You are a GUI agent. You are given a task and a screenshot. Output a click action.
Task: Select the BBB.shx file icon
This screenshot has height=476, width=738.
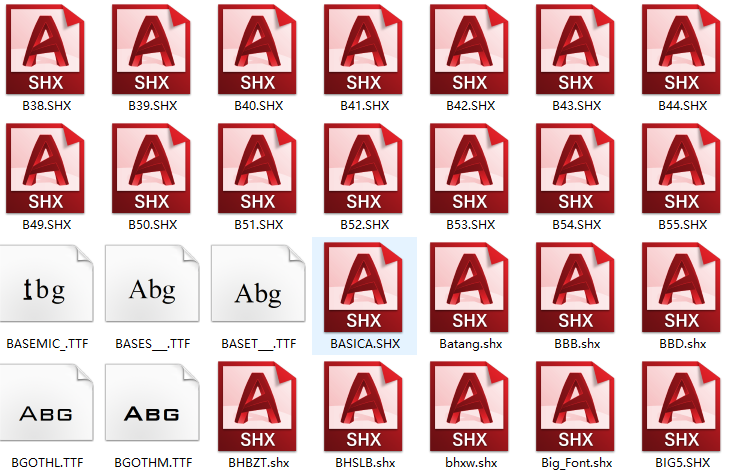click(x=575, y=287)
